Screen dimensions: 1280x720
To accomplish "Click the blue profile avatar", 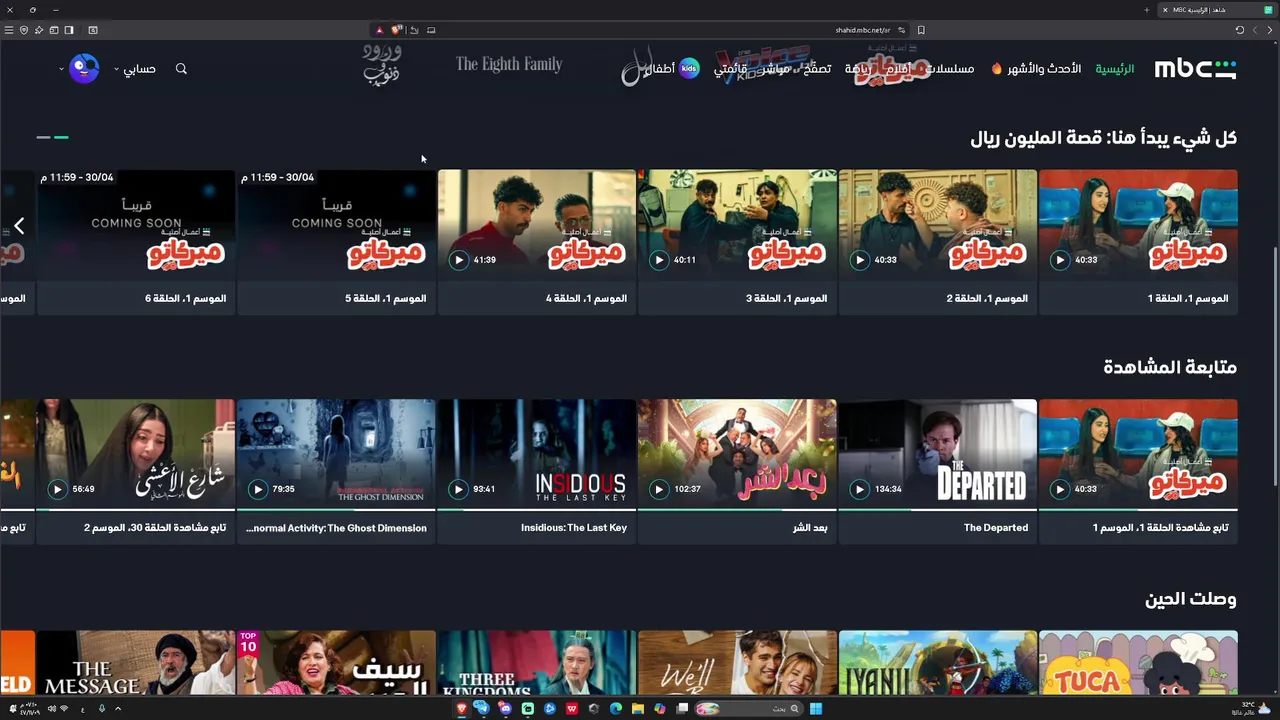I will click(x=84, y=69).
